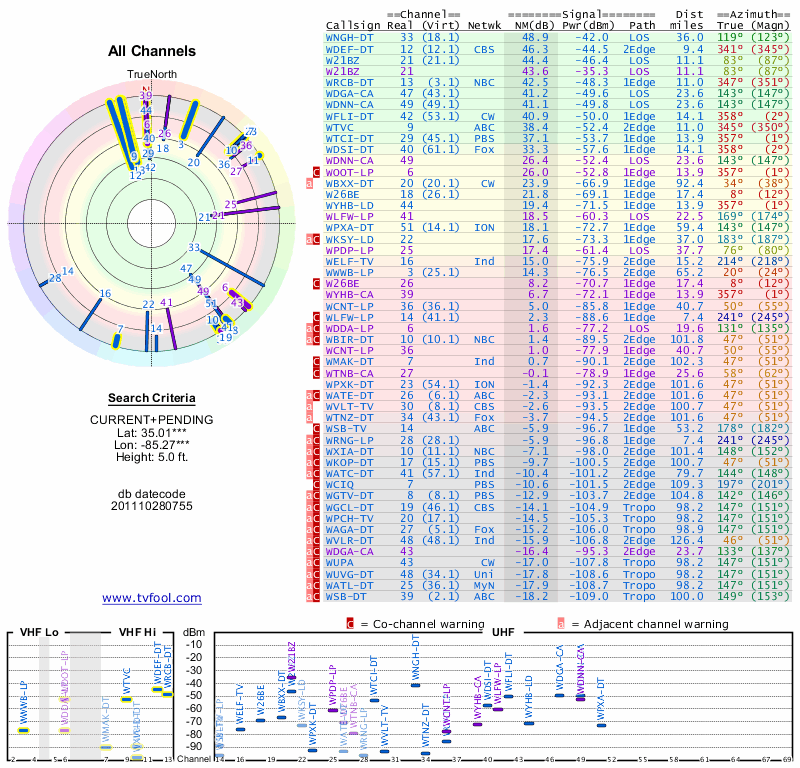Click the Lon: -85.27*** value
Viewport: 800px width, 768px height.
point(152,445)
